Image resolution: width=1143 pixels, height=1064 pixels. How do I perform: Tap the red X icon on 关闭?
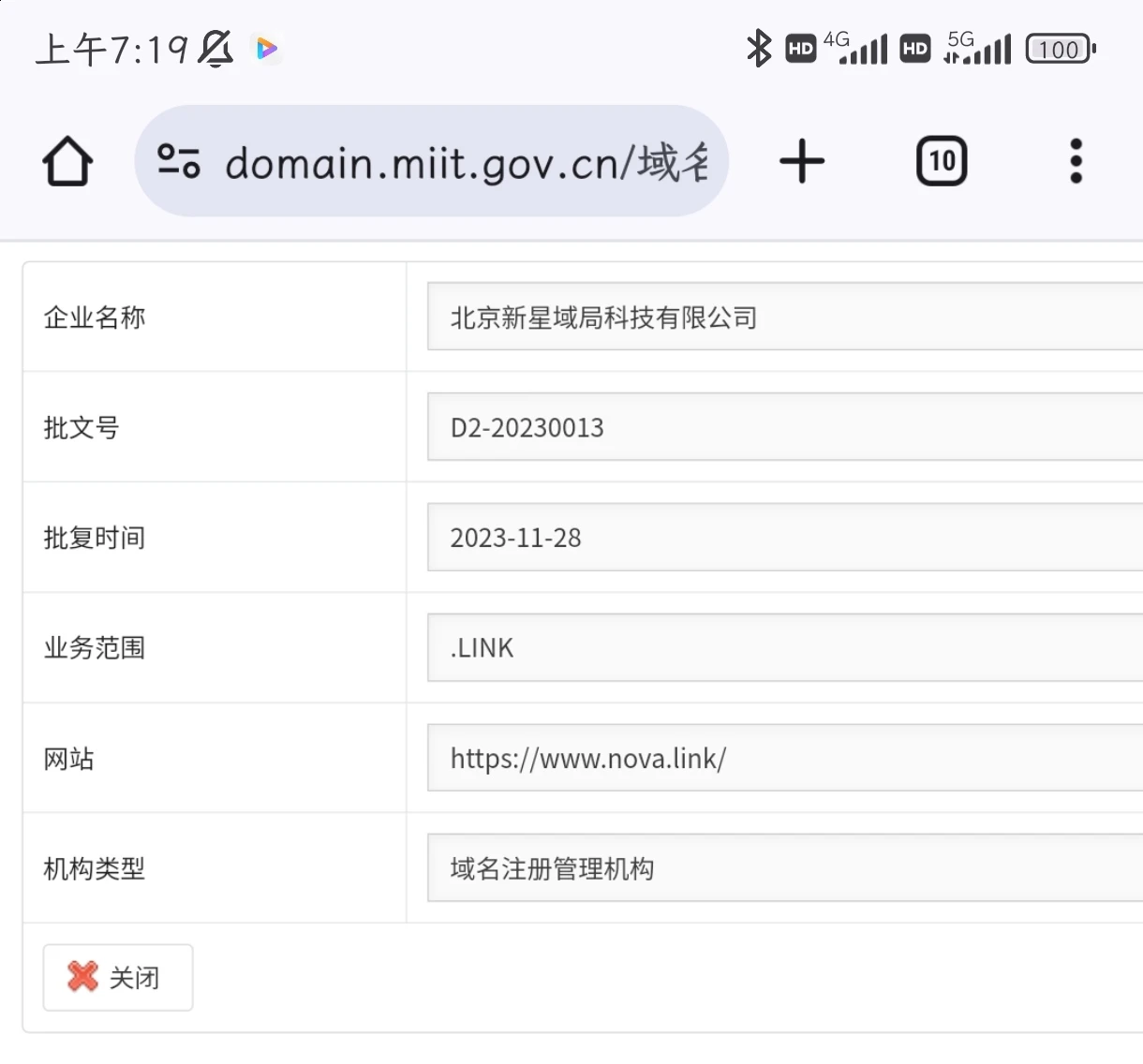[82, 977]
